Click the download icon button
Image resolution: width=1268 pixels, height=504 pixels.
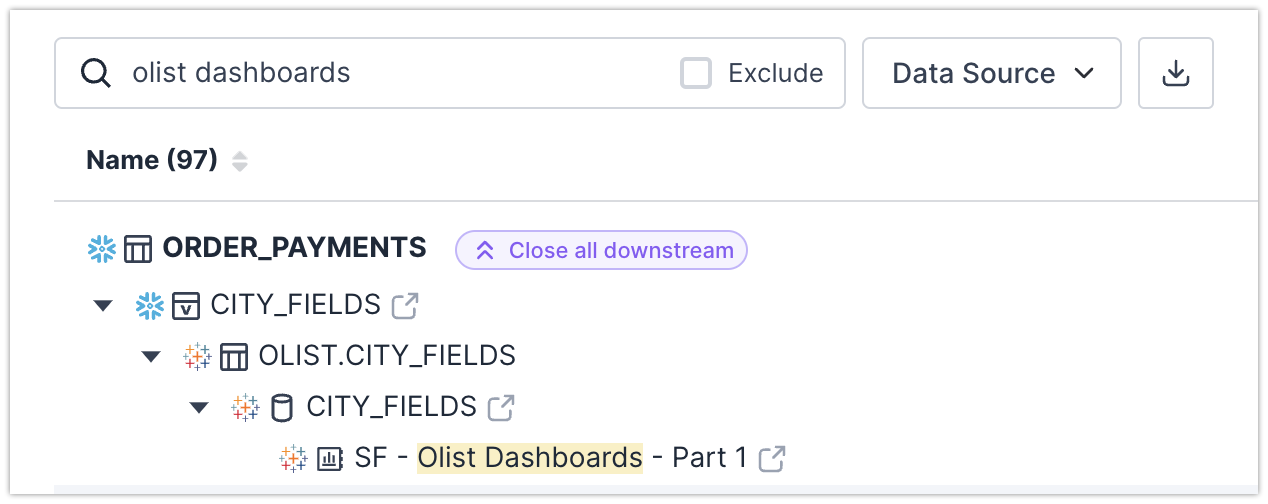point(1175,73)
